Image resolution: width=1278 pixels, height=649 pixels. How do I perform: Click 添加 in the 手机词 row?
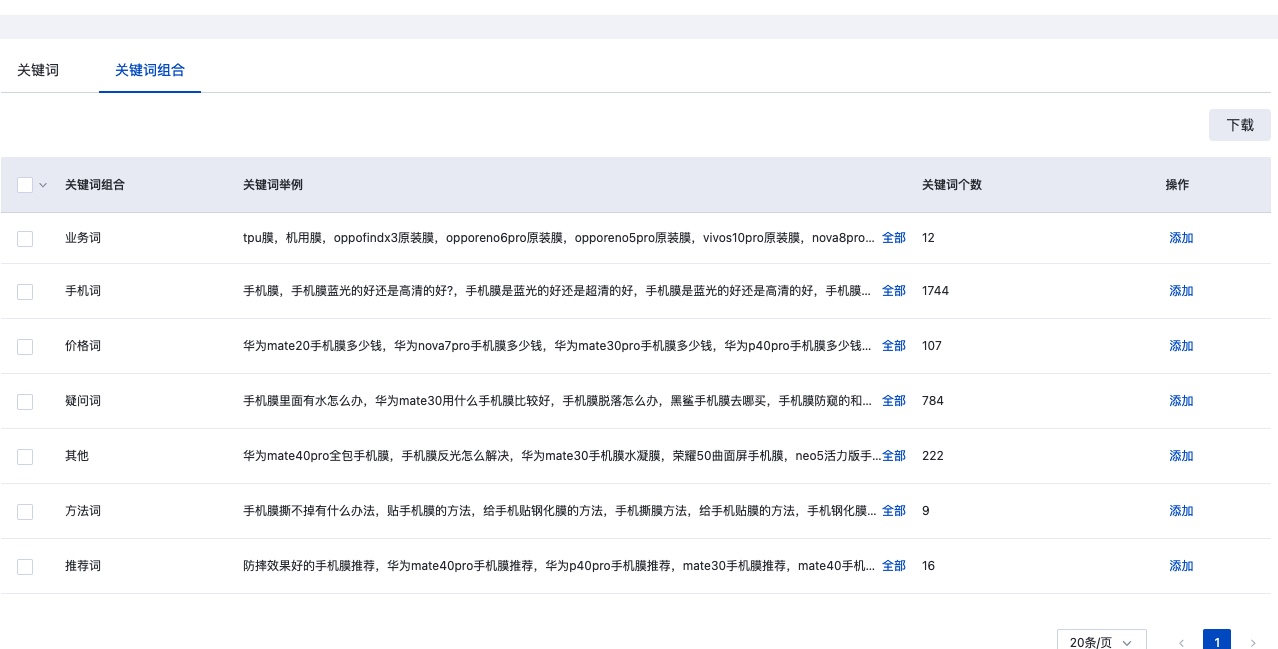(1180, 291)
